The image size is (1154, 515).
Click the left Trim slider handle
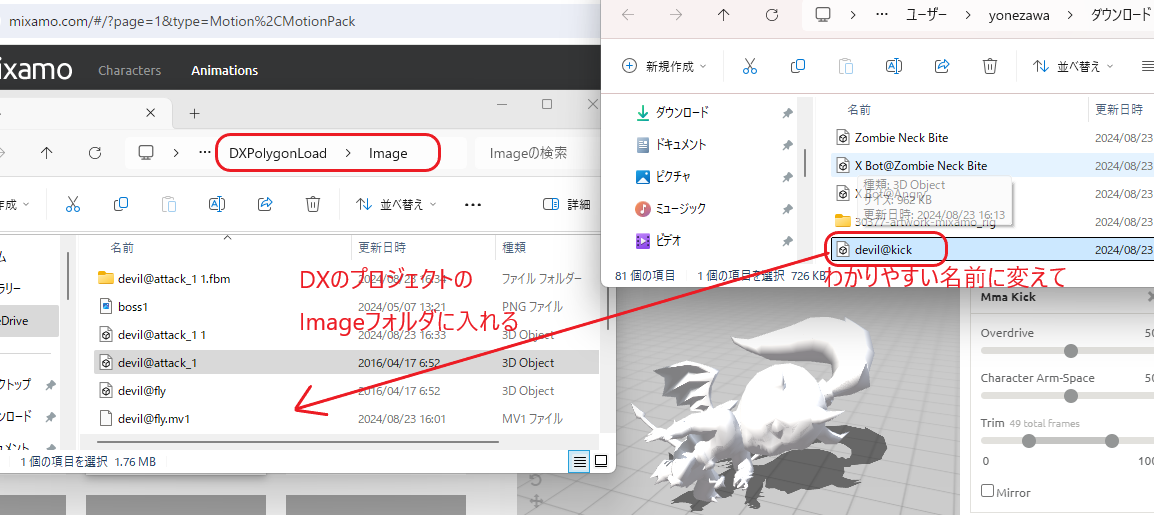click(1029, 441)
